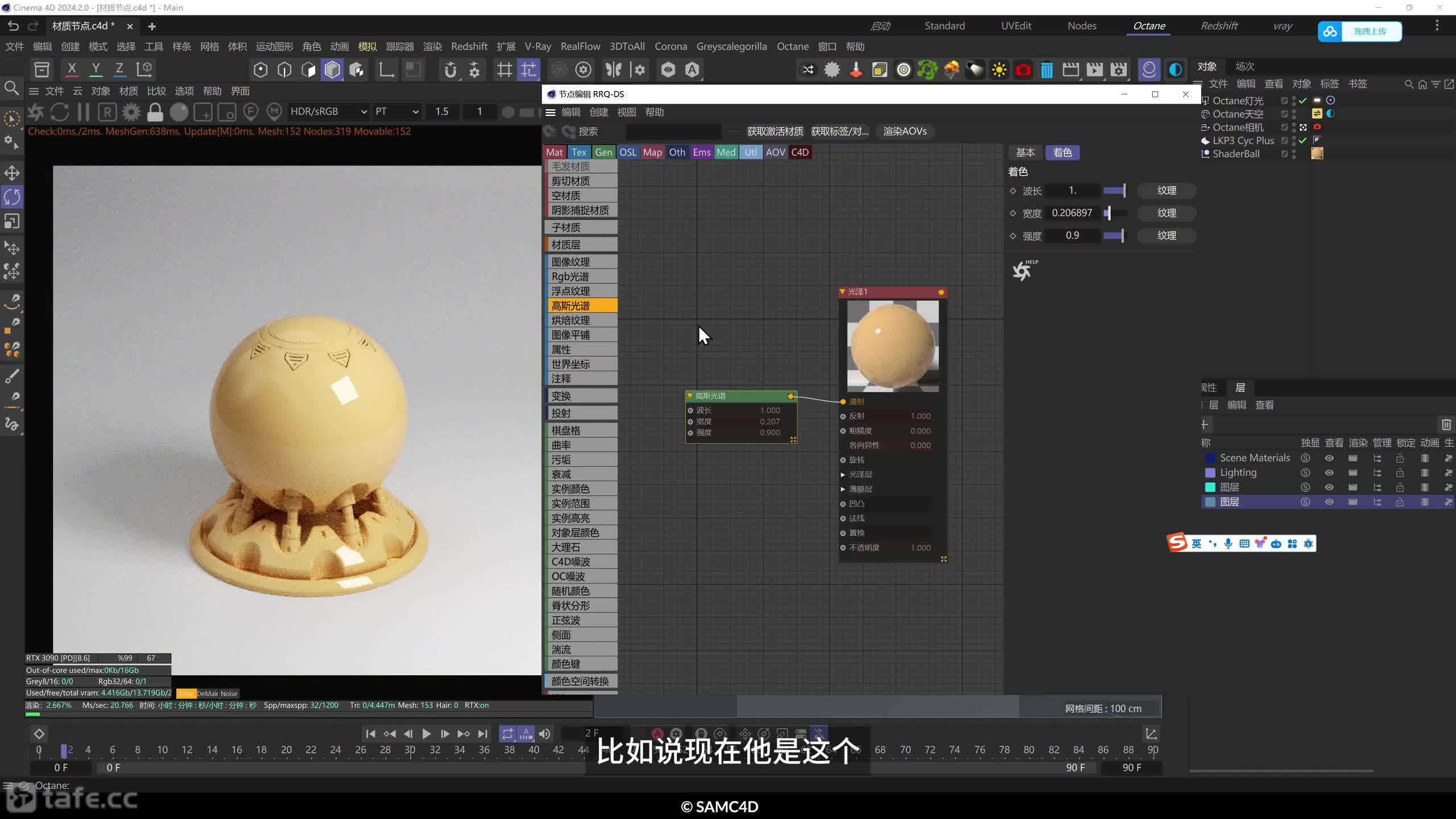Viewport: 1456px width, 819px height.
Task: Click the undo arrow icon
Action: coord(13,26)
